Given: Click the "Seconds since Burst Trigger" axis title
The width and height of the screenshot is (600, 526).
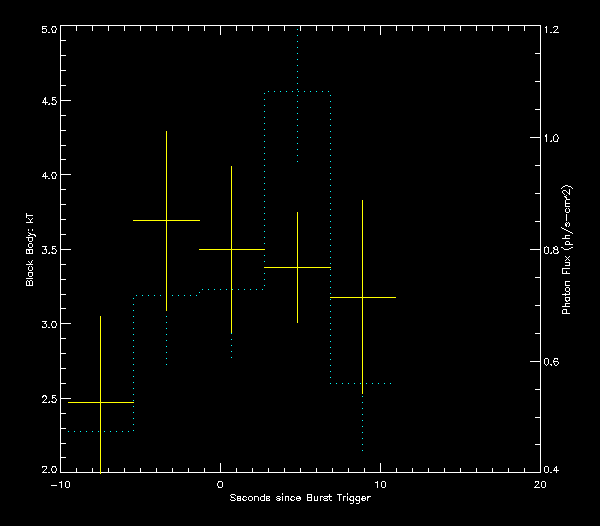Looking at the screenshot, I should [x=300, y=497].
